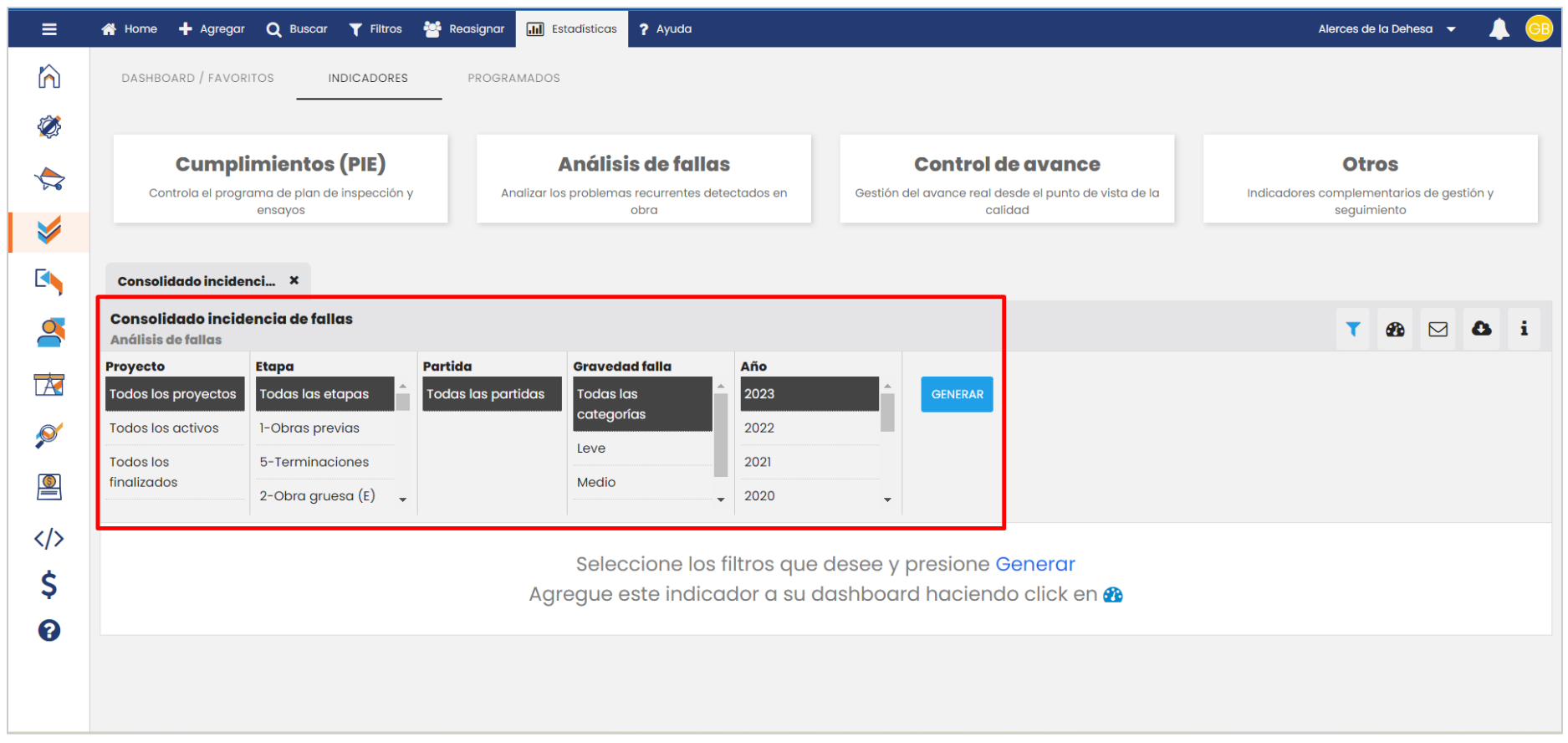Select 'Leve' in Gravedad falla list

pyautogui.click(x=591, y=448)
